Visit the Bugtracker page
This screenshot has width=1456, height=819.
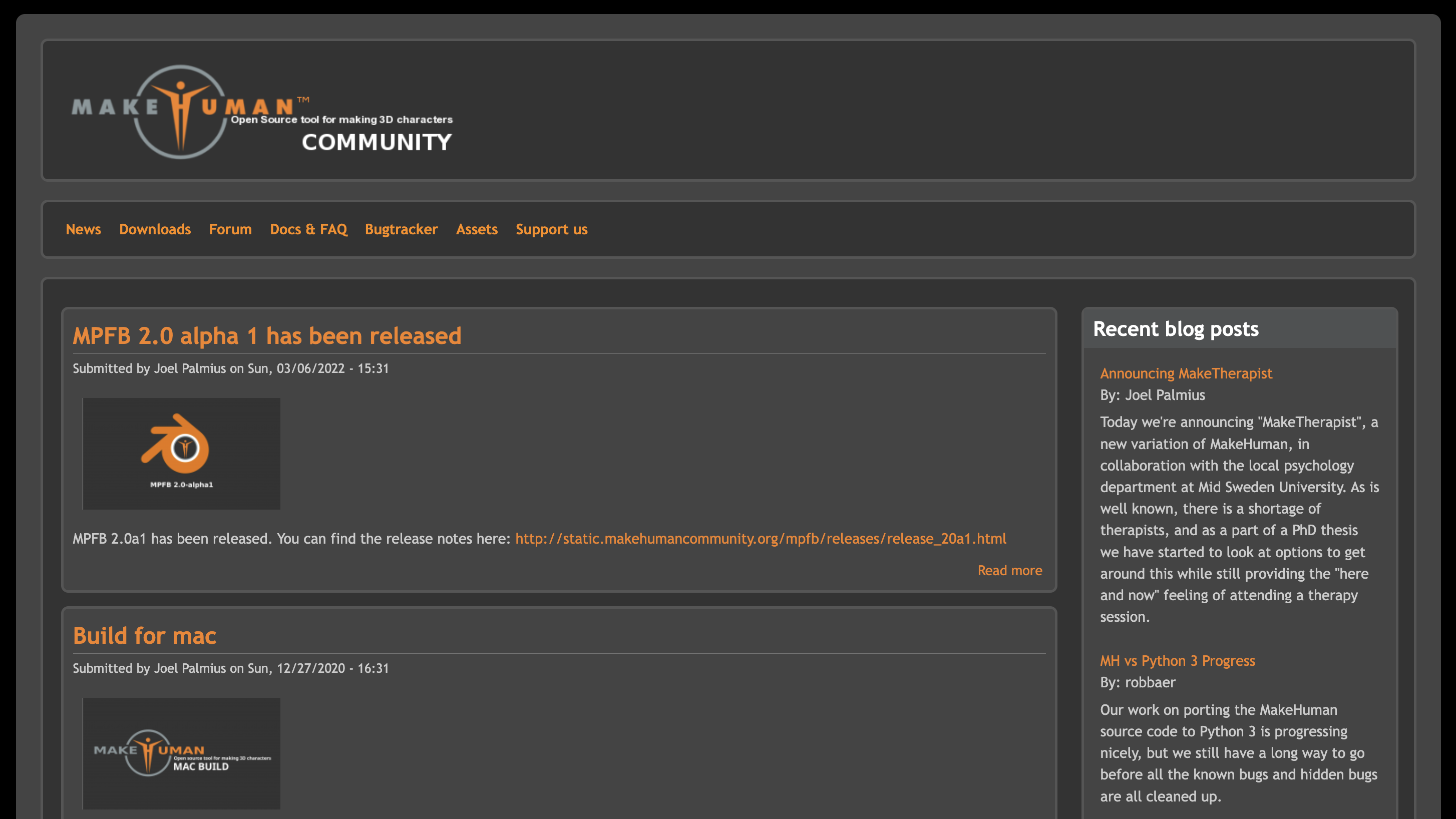(x=402, y=229)
